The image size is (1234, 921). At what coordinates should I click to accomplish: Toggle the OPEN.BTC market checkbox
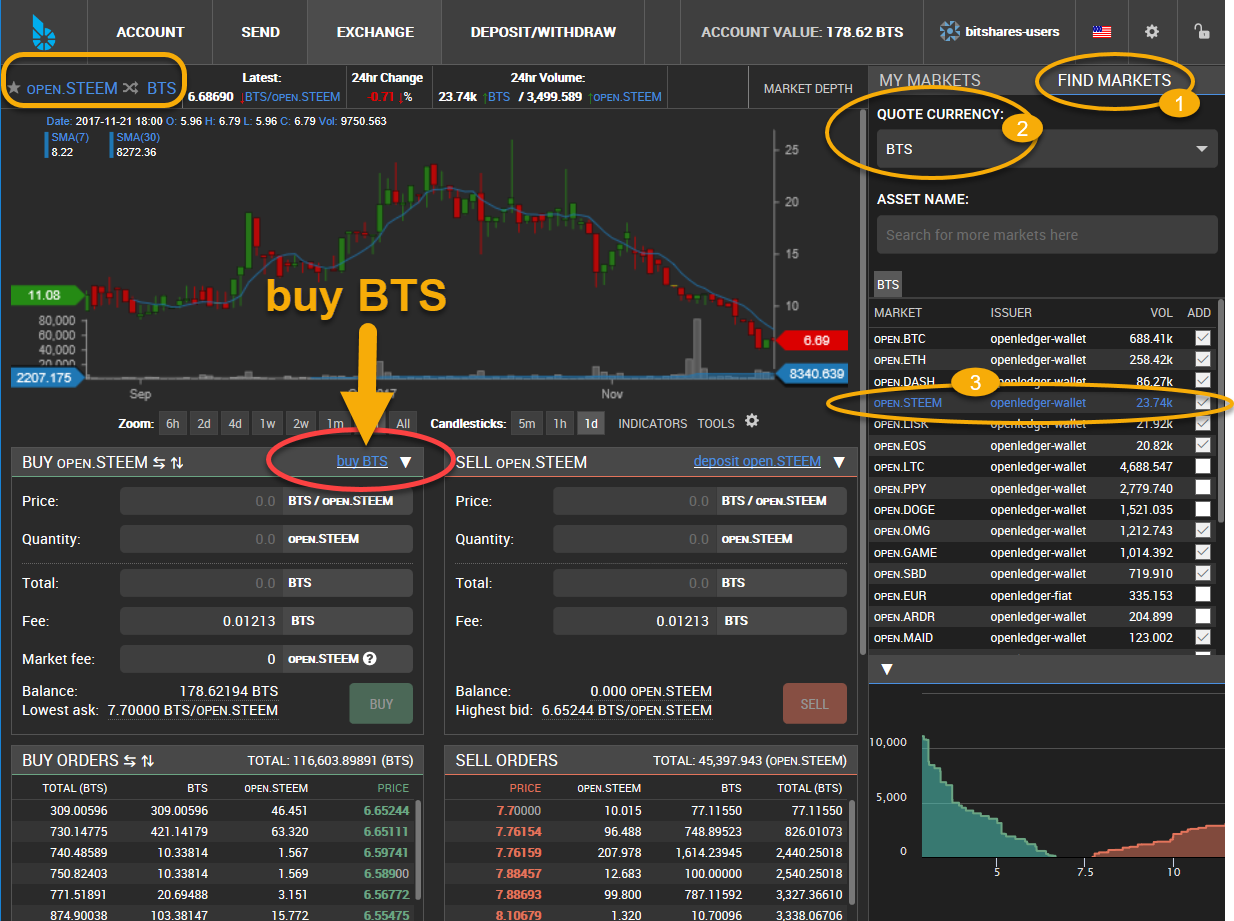click(x=1203, y=338)
